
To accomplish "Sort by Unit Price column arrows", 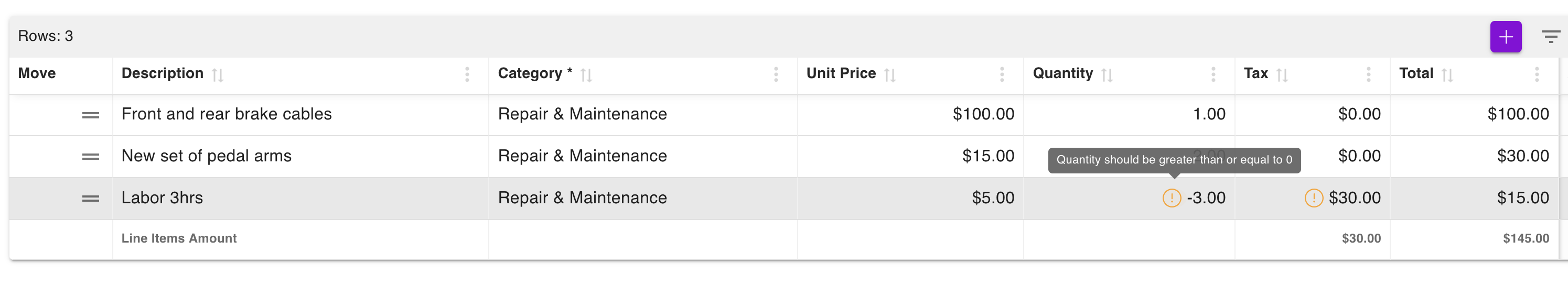I will tap(889, 75).
